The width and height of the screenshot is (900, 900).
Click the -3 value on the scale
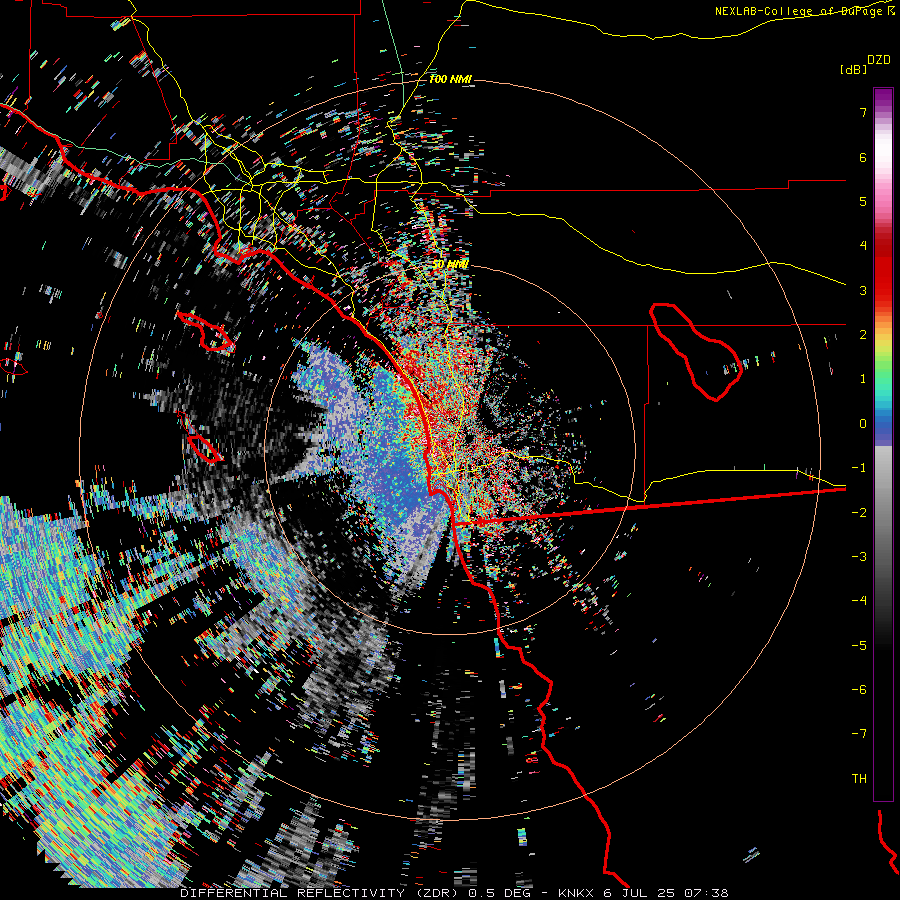859,557
